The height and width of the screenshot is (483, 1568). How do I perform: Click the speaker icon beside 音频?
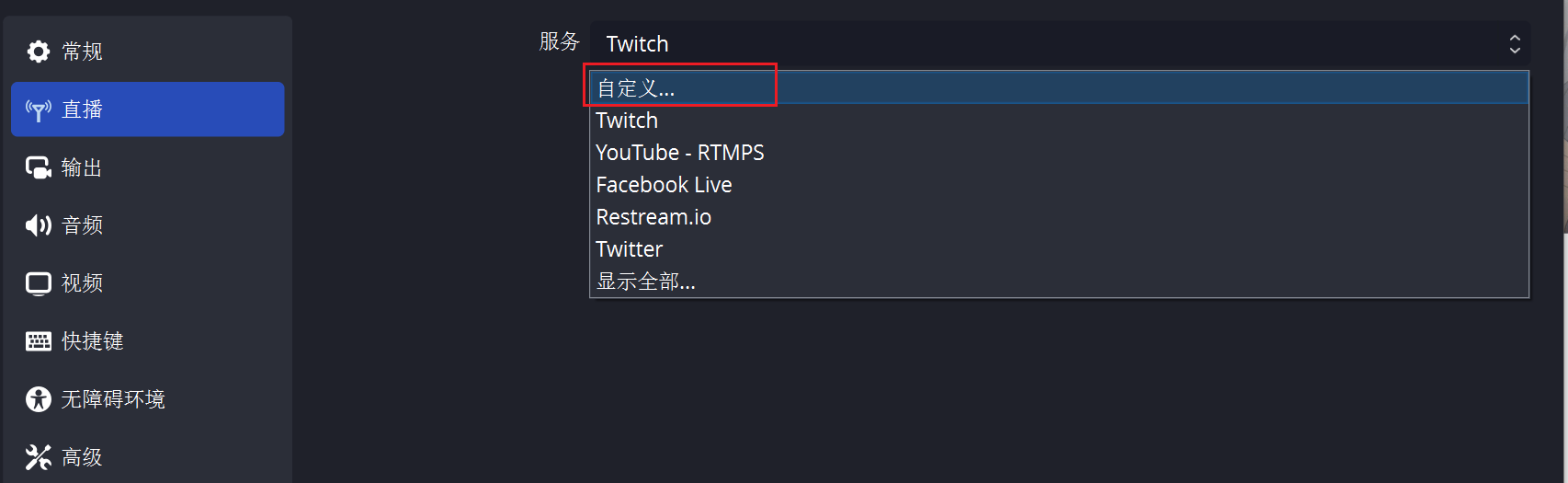pyautogui.click(x=38, y=225)
